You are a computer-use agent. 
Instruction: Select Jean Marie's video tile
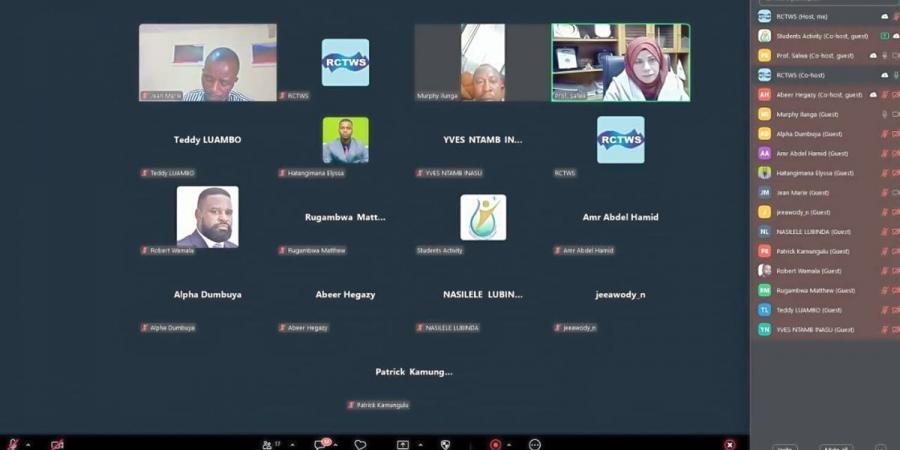(208, 63)
